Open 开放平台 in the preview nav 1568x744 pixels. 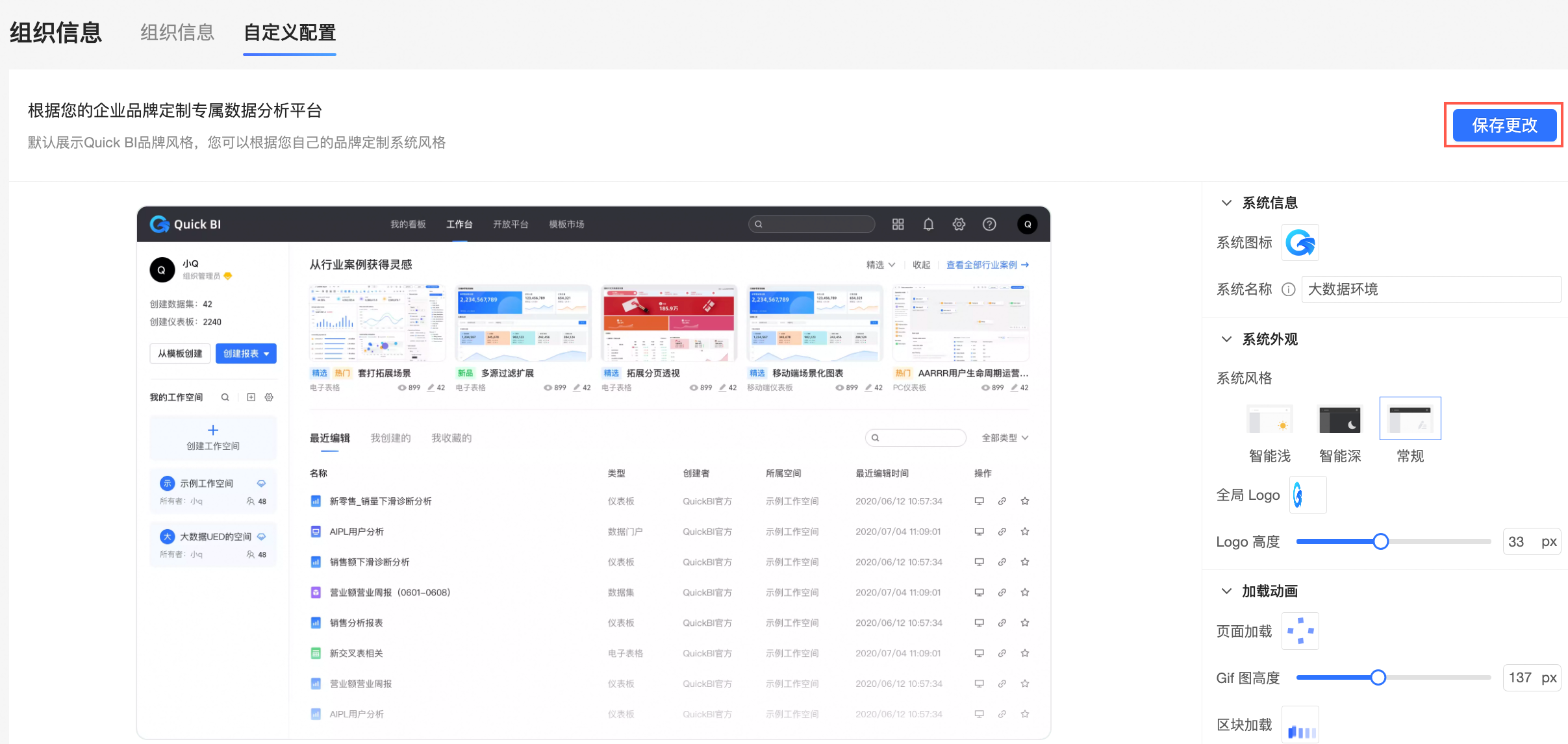click(511, 224)
